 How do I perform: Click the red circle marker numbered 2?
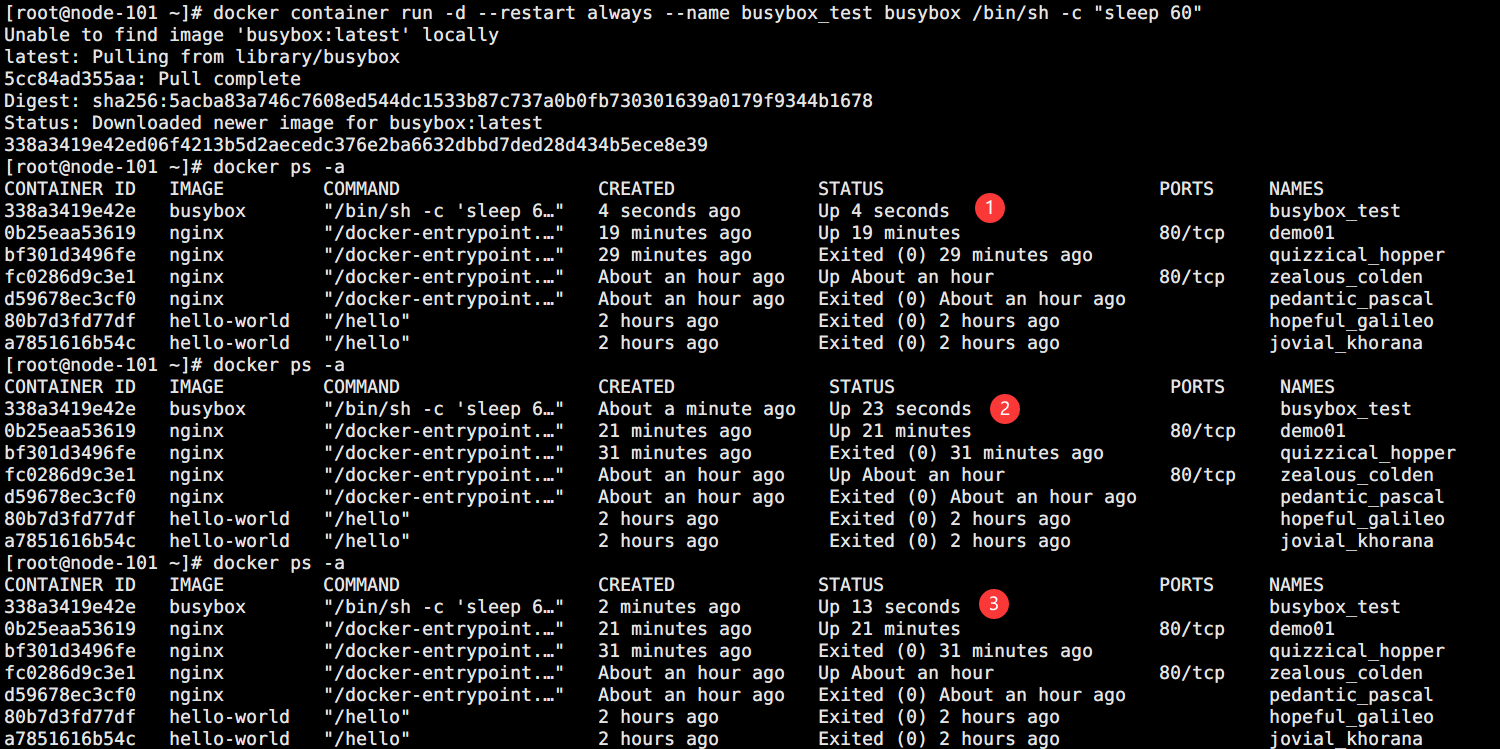point(1004,407)
